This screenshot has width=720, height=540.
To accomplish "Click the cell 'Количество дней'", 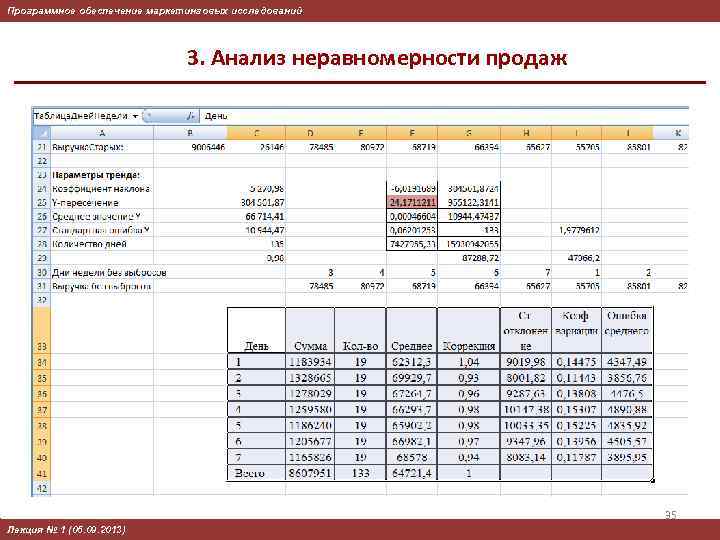I will click(102, 244).
